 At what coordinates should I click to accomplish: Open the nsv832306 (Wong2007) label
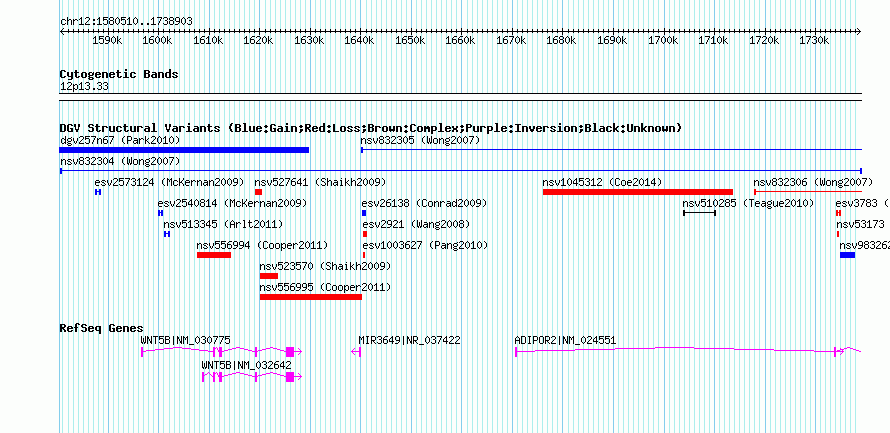[813, 182]
